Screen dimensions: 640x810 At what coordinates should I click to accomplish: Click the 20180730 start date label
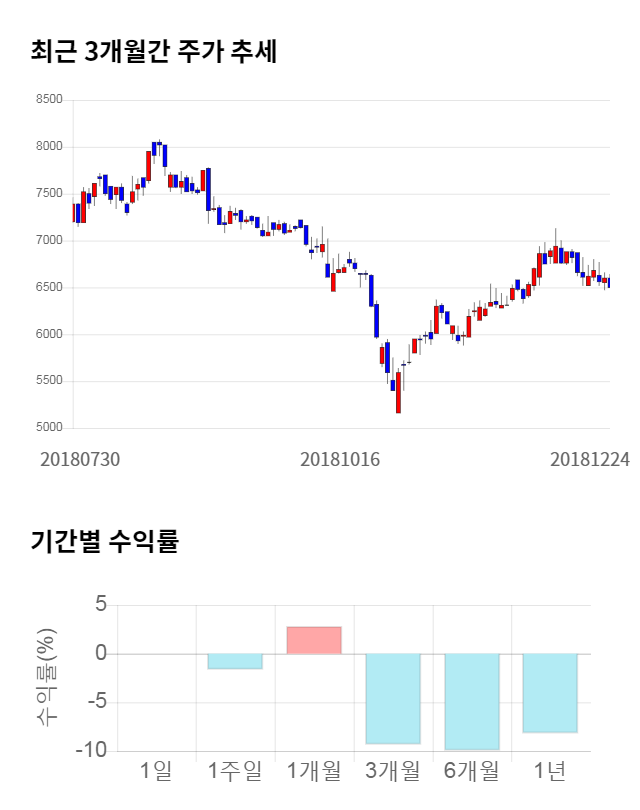pyautogui.click(x=80, y=459)
